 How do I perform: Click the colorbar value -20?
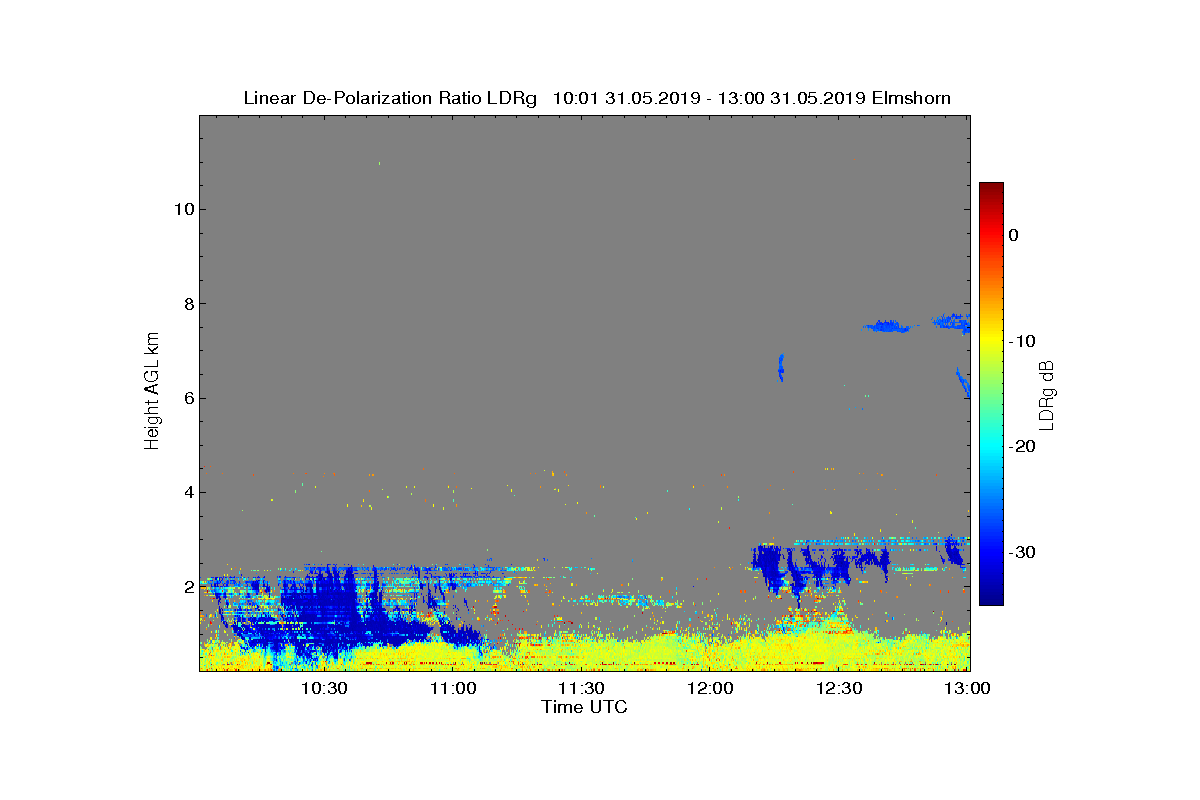point(1021,446)
